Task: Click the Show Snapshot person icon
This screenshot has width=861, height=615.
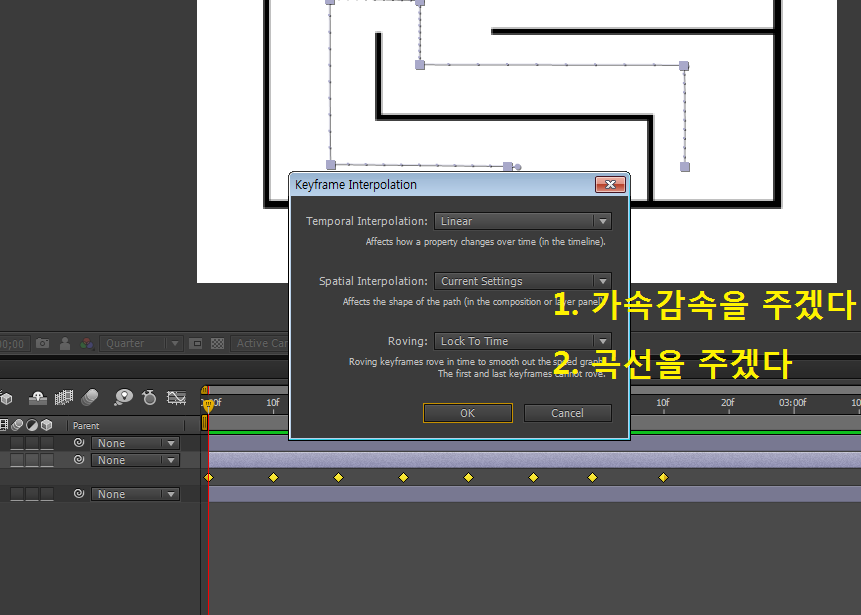Action: click(x=65, y=343)
